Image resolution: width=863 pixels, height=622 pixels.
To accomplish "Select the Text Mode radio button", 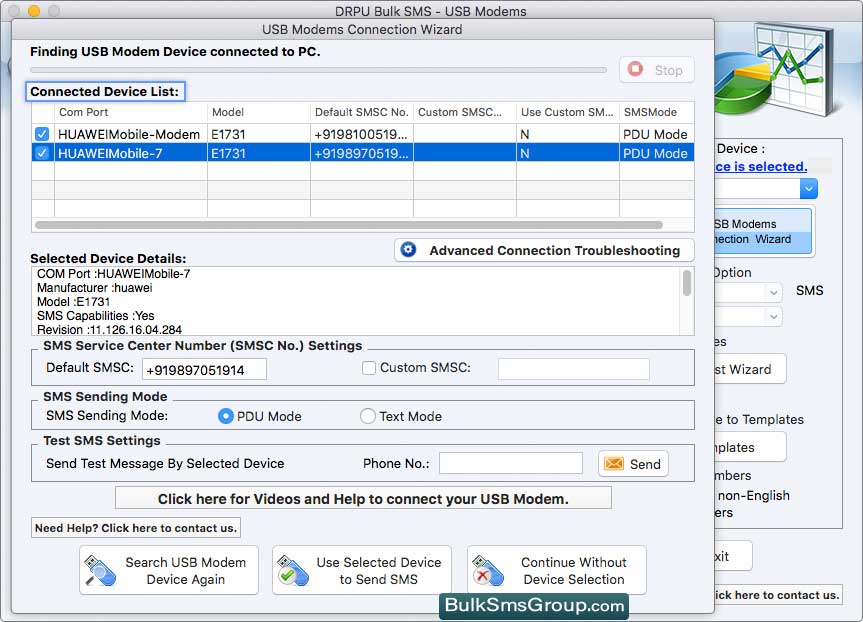I will coord(368,416).
